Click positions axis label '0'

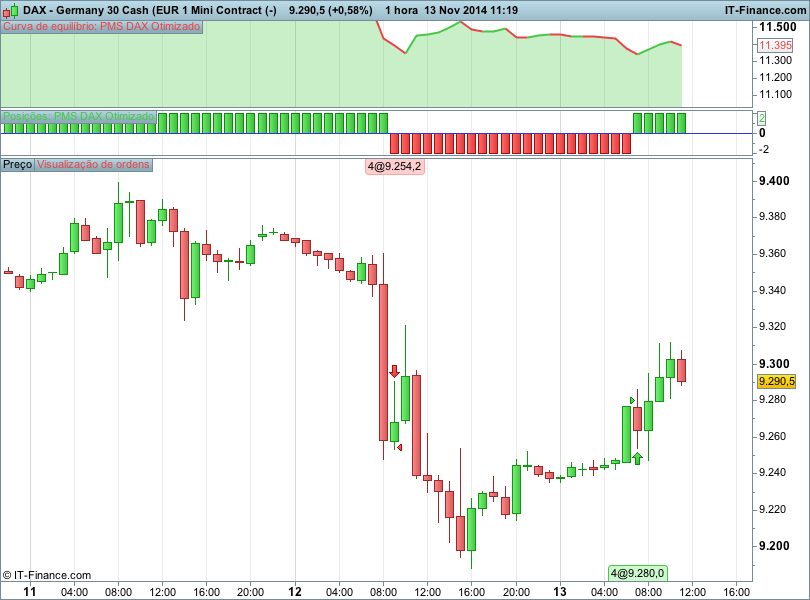click(x=762, y=133)
